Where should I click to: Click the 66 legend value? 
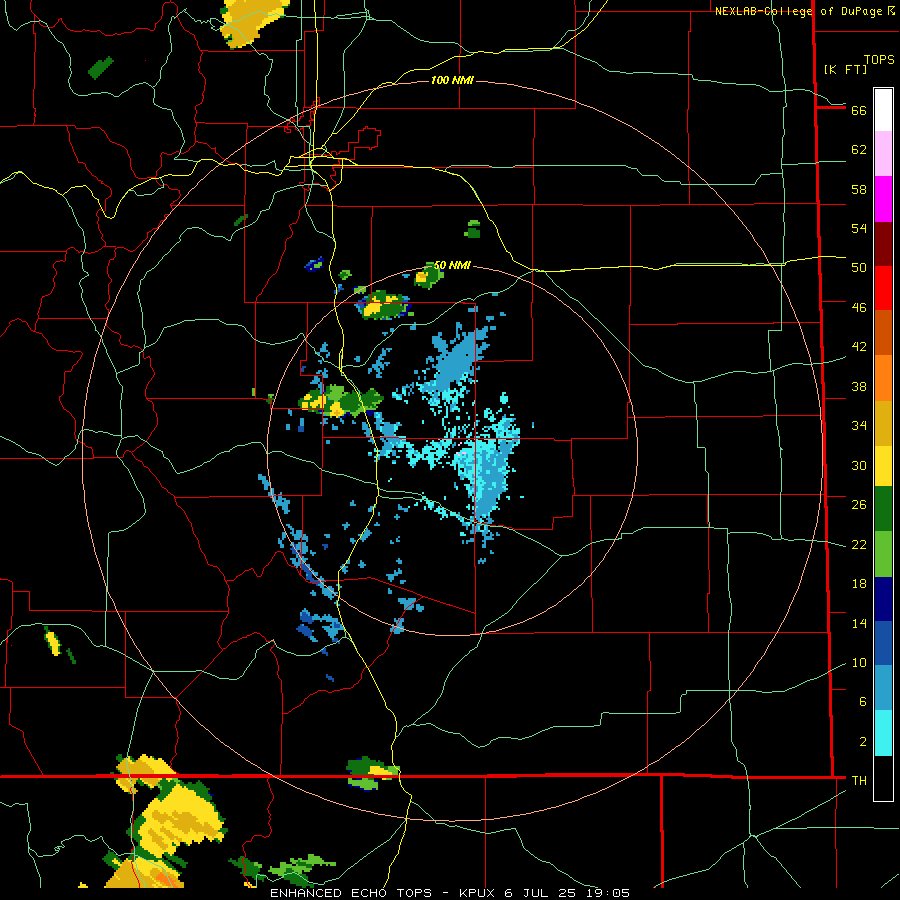tap(859, 110)
